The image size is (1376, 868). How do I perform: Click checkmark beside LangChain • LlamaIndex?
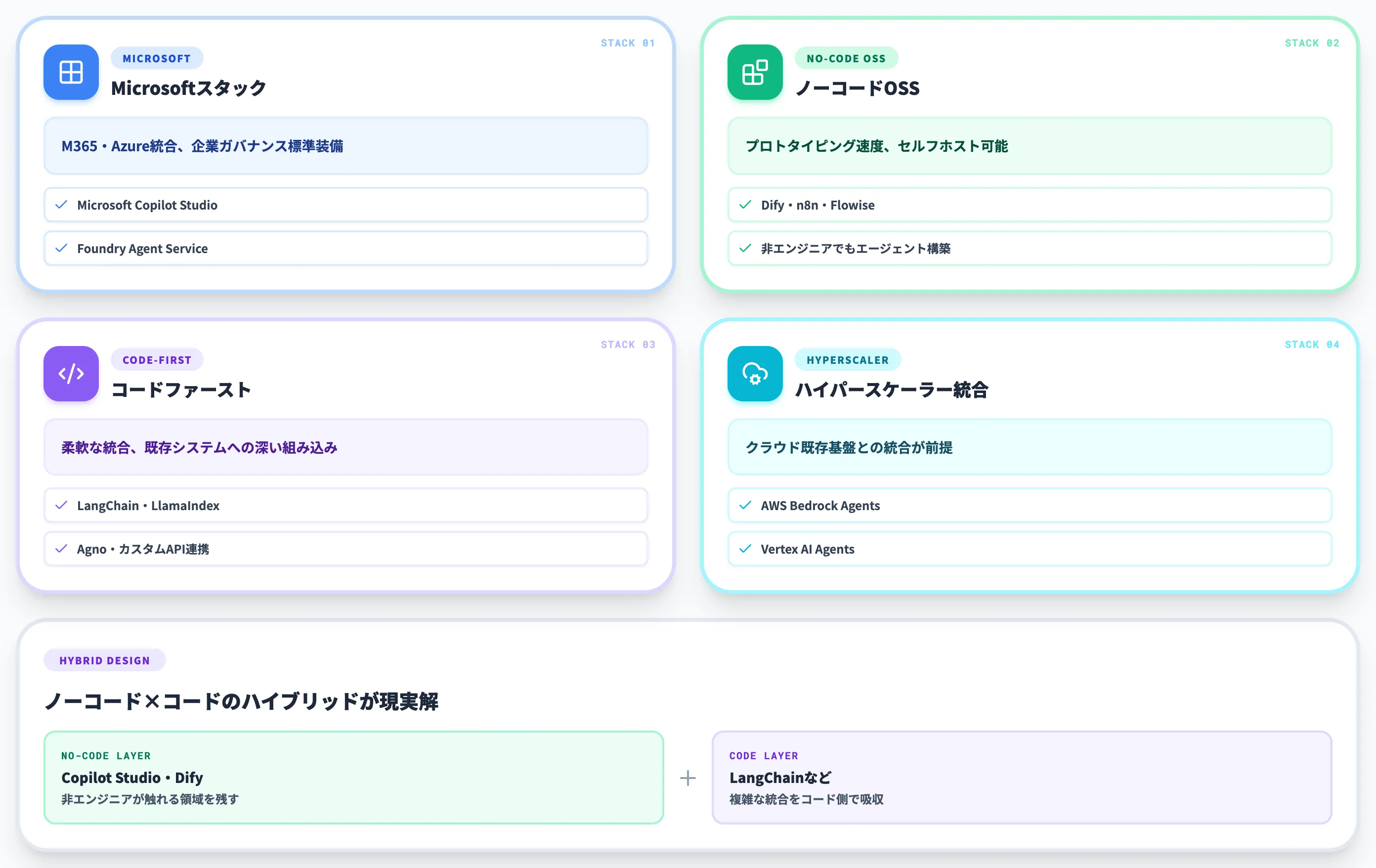coord(61,505)
